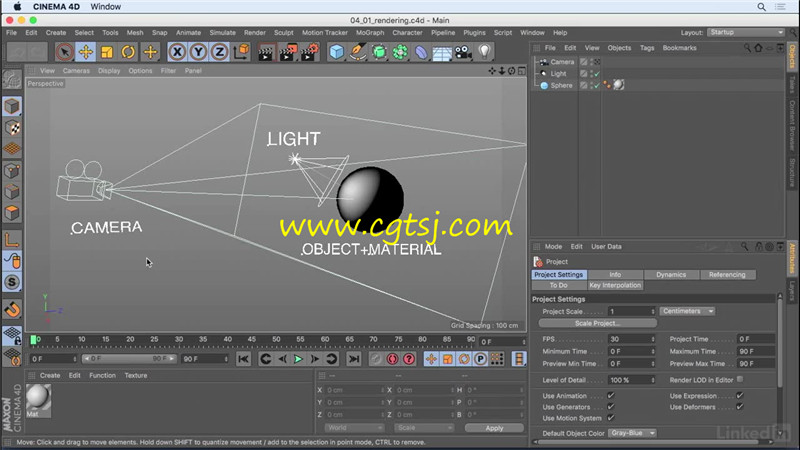Image resolution: width=800 pixels, height=450 pixels.
Task: Add an Array modeling object
Action: pyautogui.click(x=400, y=52)
